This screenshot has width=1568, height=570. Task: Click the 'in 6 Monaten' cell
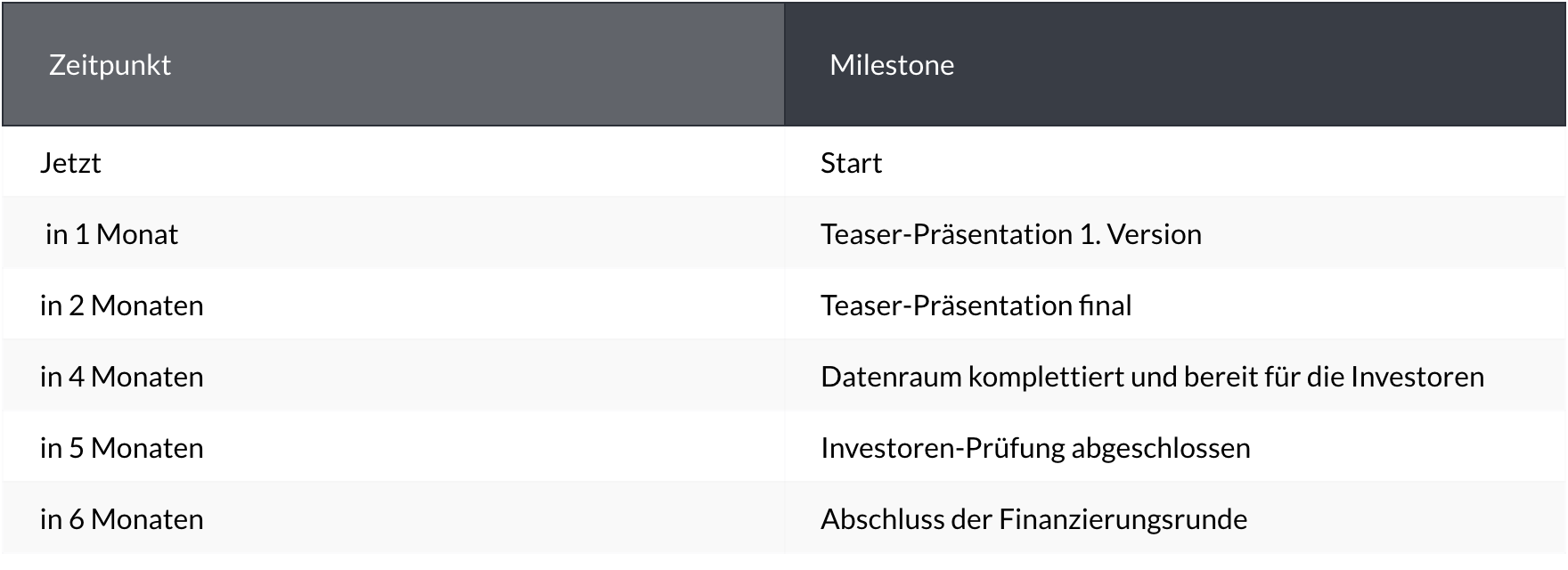tap(121, 519)
